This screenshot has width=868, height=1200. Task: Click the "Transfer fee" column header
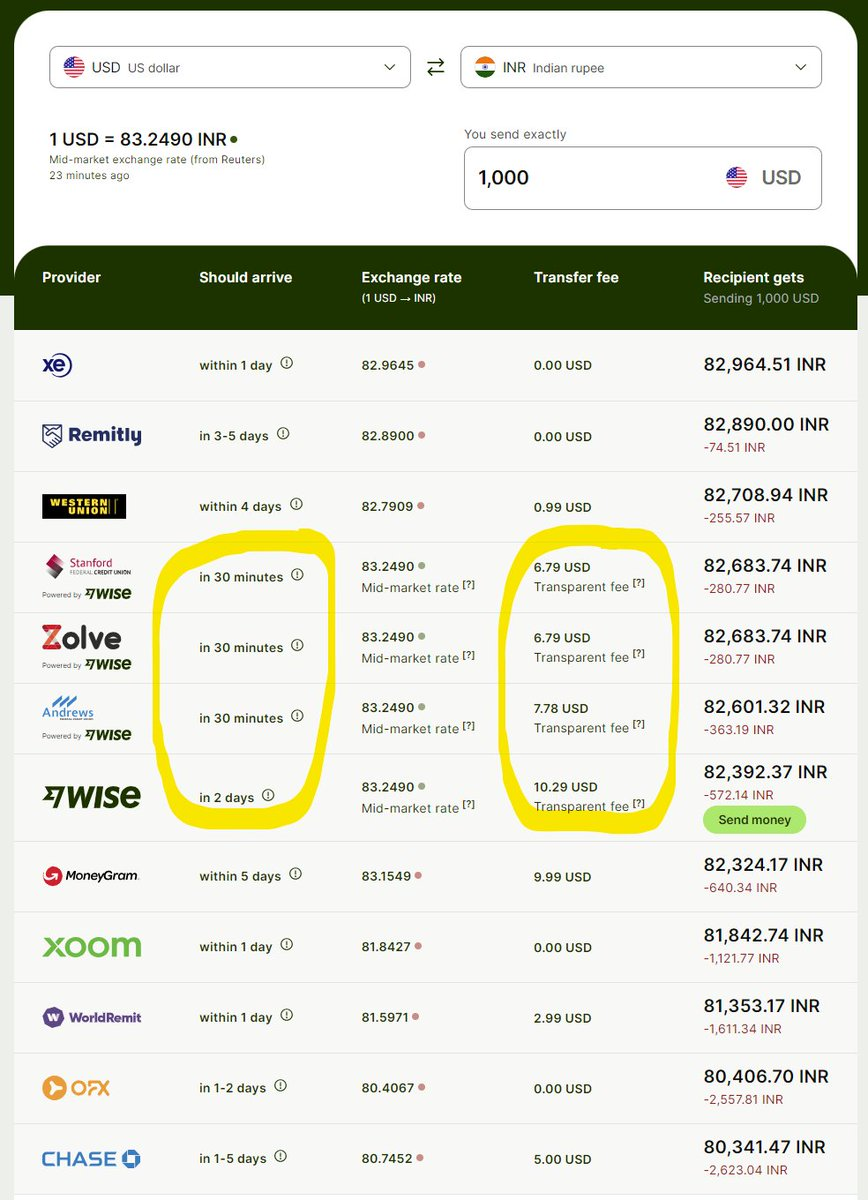click(x=576, y=277)
